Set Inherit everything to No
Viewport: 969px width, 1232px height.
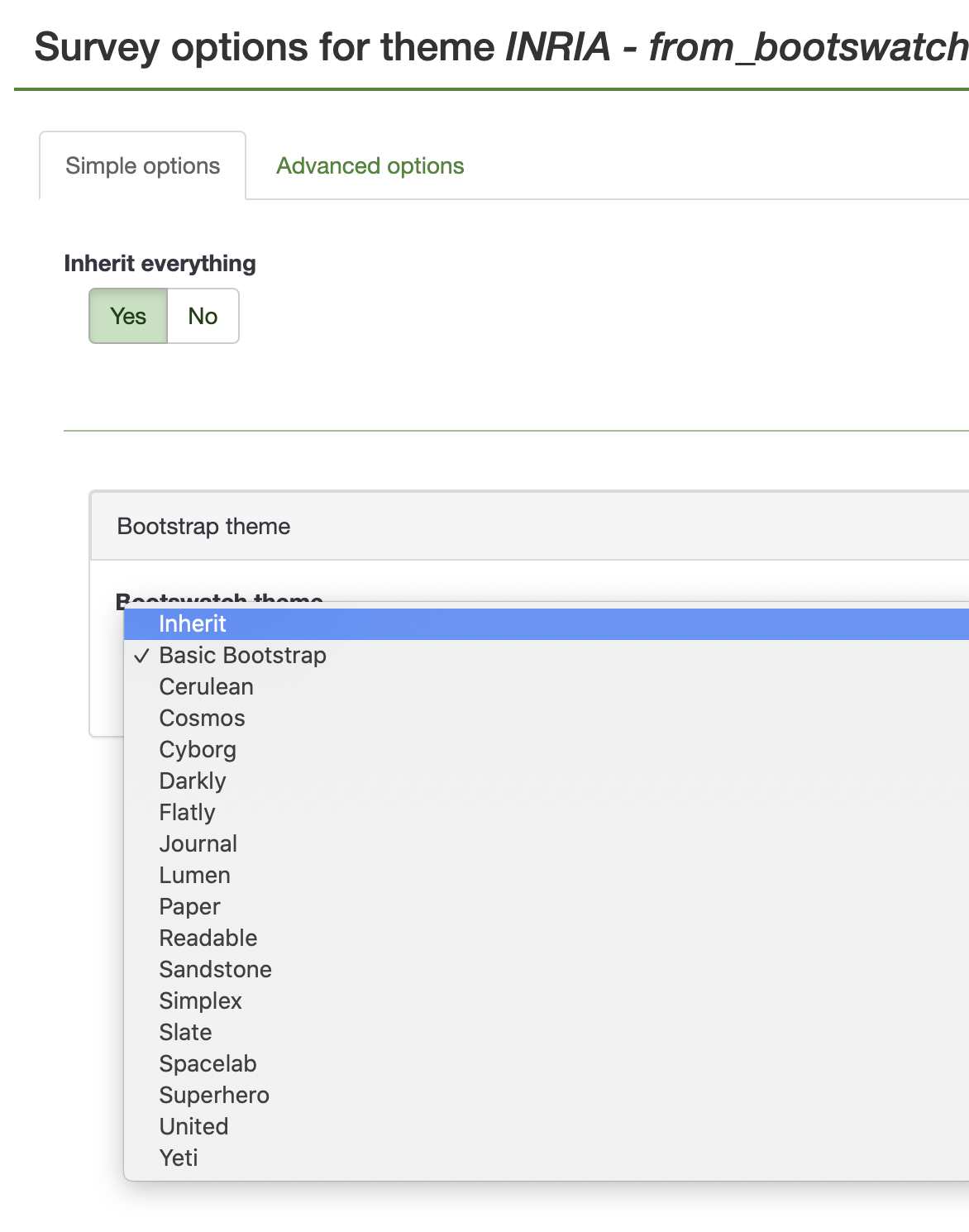pyautogui.click(x=203, y=316)
